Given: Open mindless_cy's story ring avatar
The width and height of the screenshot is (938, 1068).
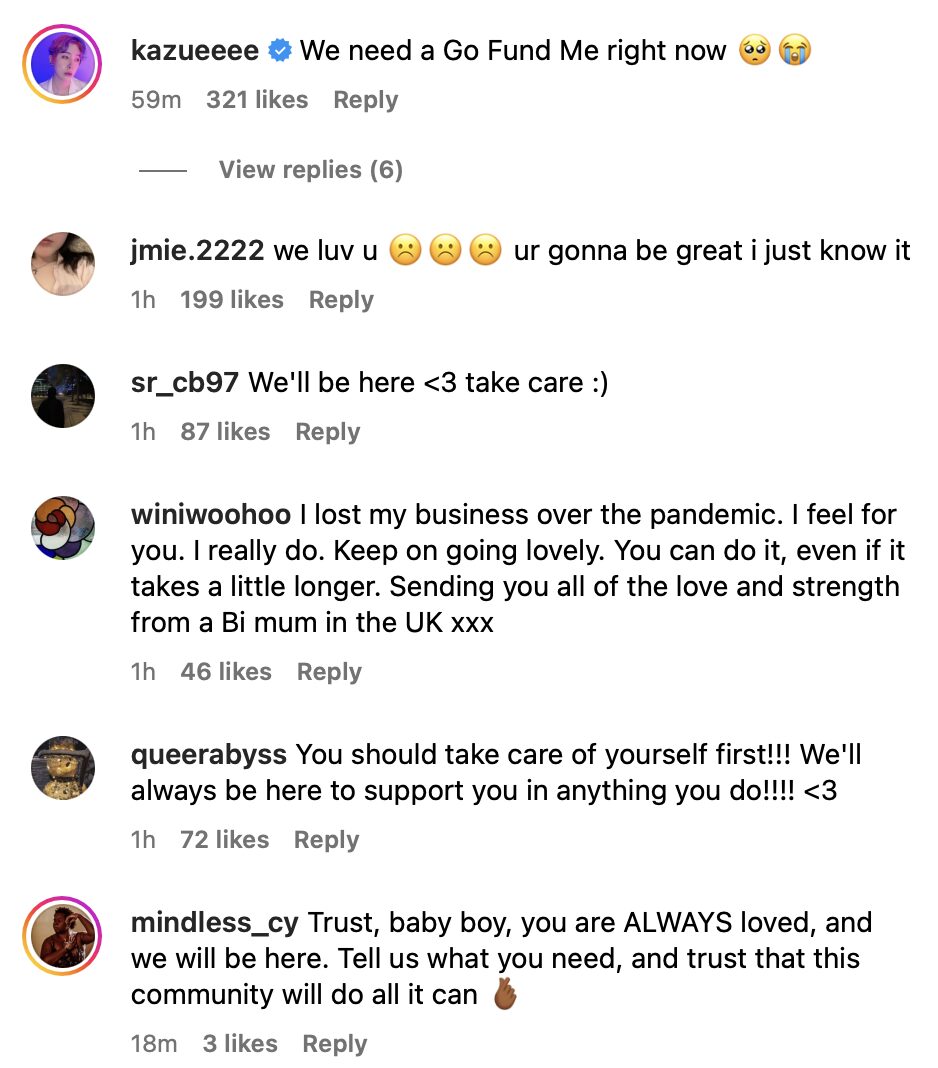Looking at the screenshot, I should (x=63, y=936).
